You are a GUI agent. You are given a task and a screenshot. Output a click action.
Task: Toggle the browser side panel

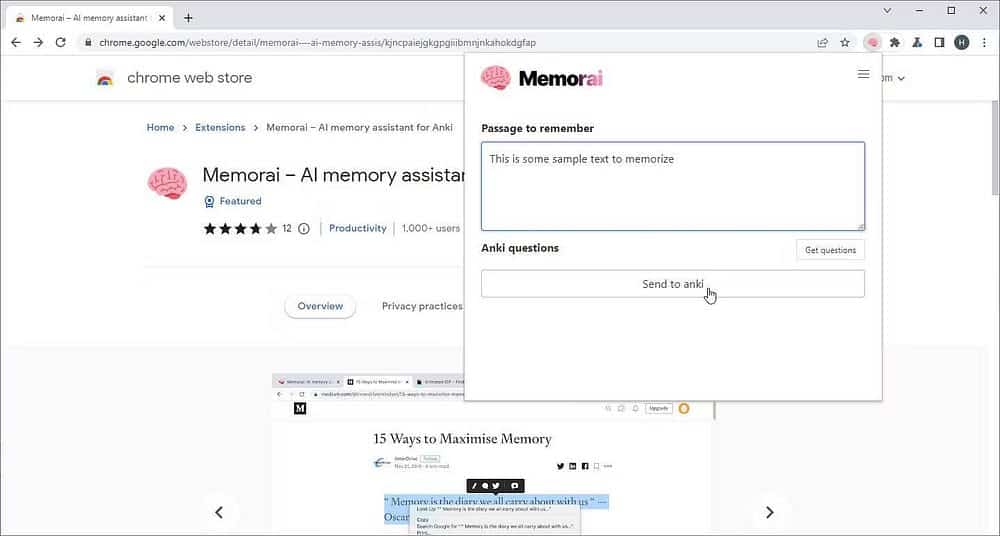point(939,43)
